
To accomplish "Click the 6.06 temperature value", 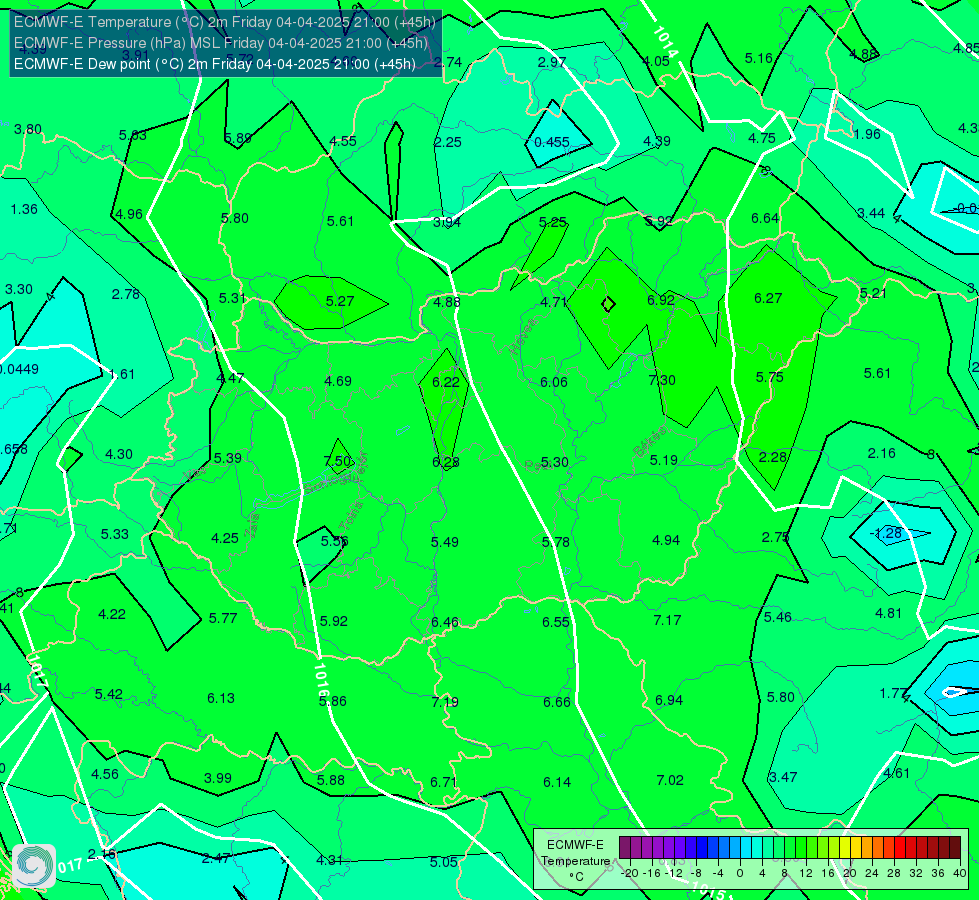I will tap(554, 382).
